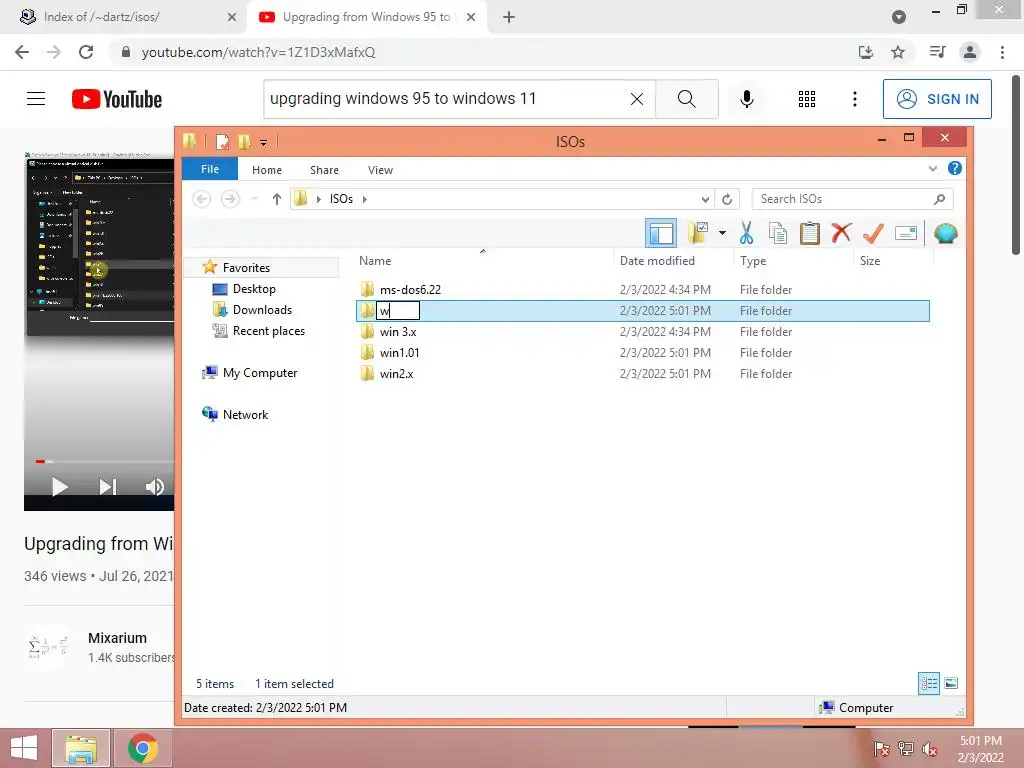Select the win2.x folder
The height and width of the screenshot is (768, 1024).
point(396,374)
